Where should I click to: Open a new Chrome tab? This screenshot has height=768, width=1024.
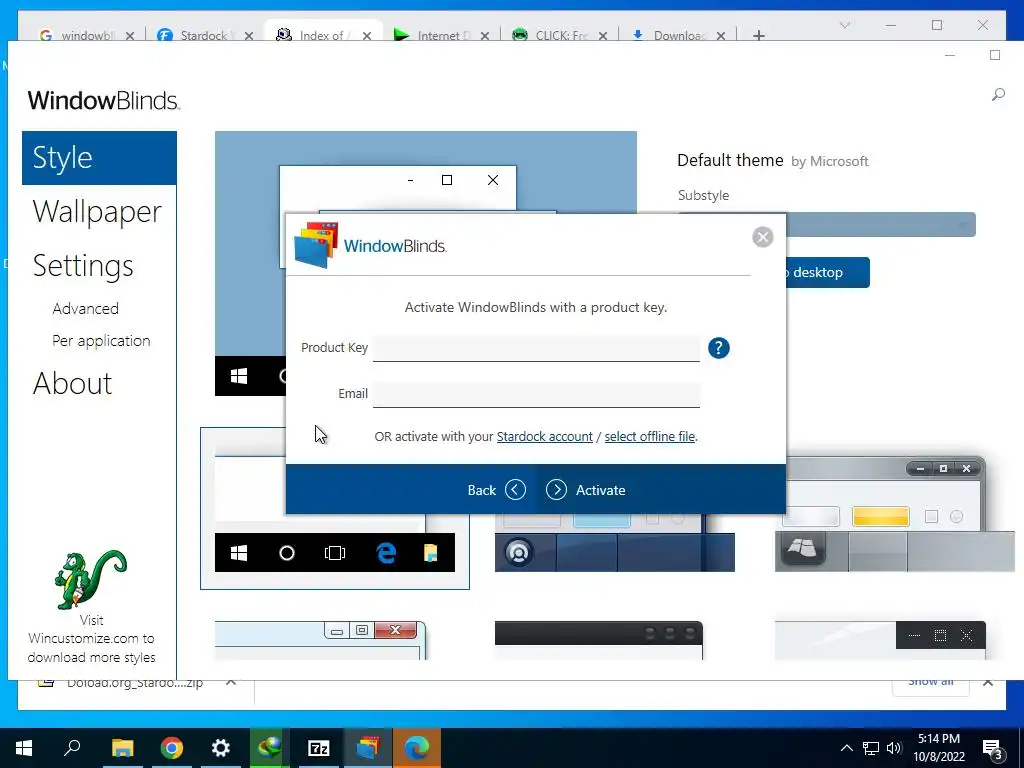[x=758, y=35]
